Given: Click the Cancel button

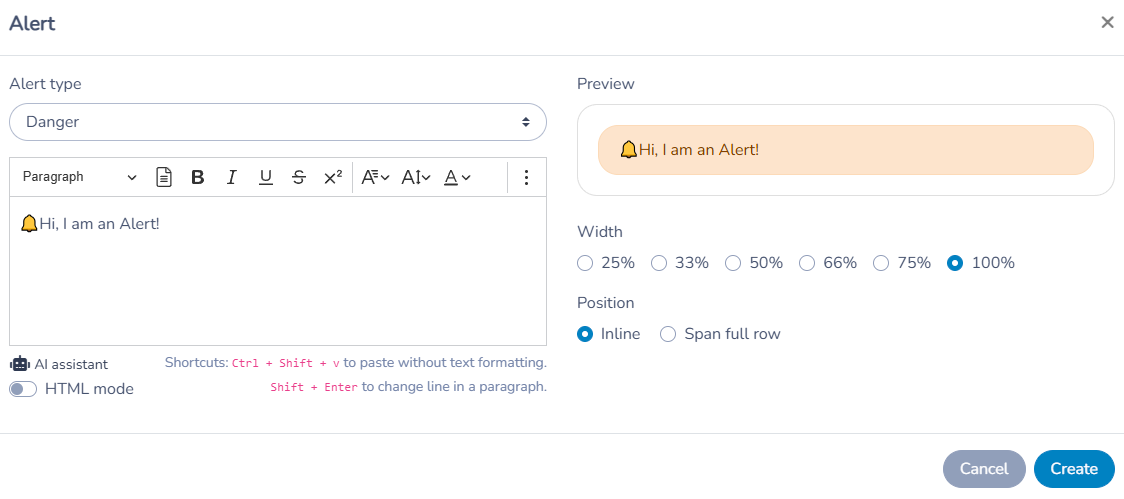Looking at the screenshot, I should click(x=984, y=469).
